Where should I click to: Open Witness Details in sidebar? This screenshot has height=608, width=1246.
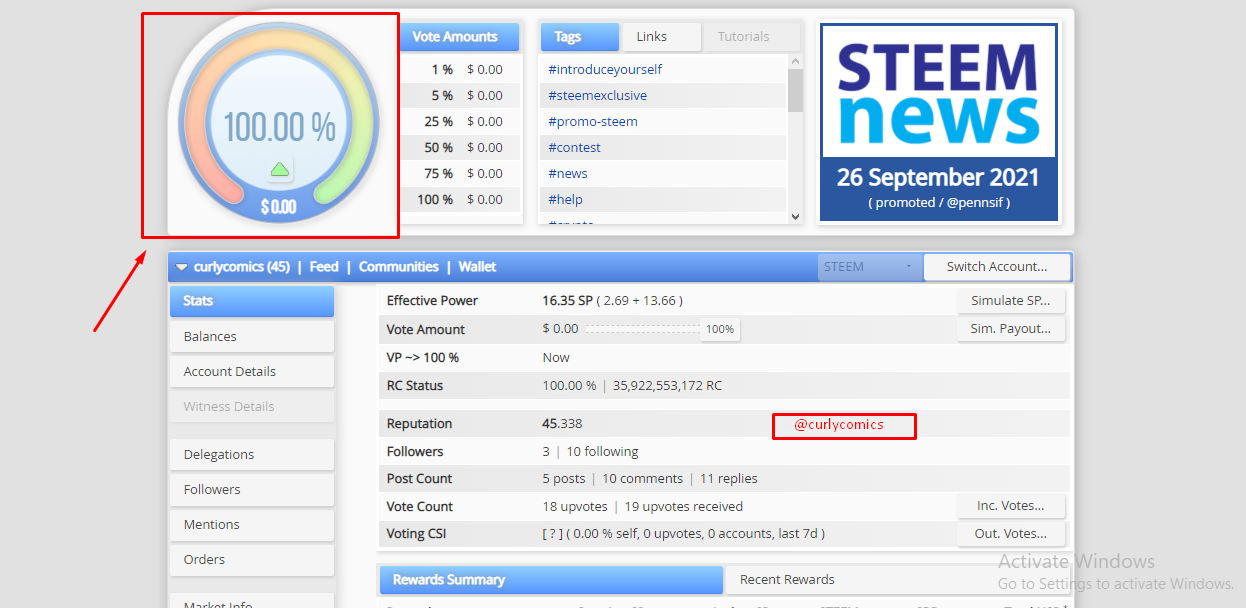[251, 406]
